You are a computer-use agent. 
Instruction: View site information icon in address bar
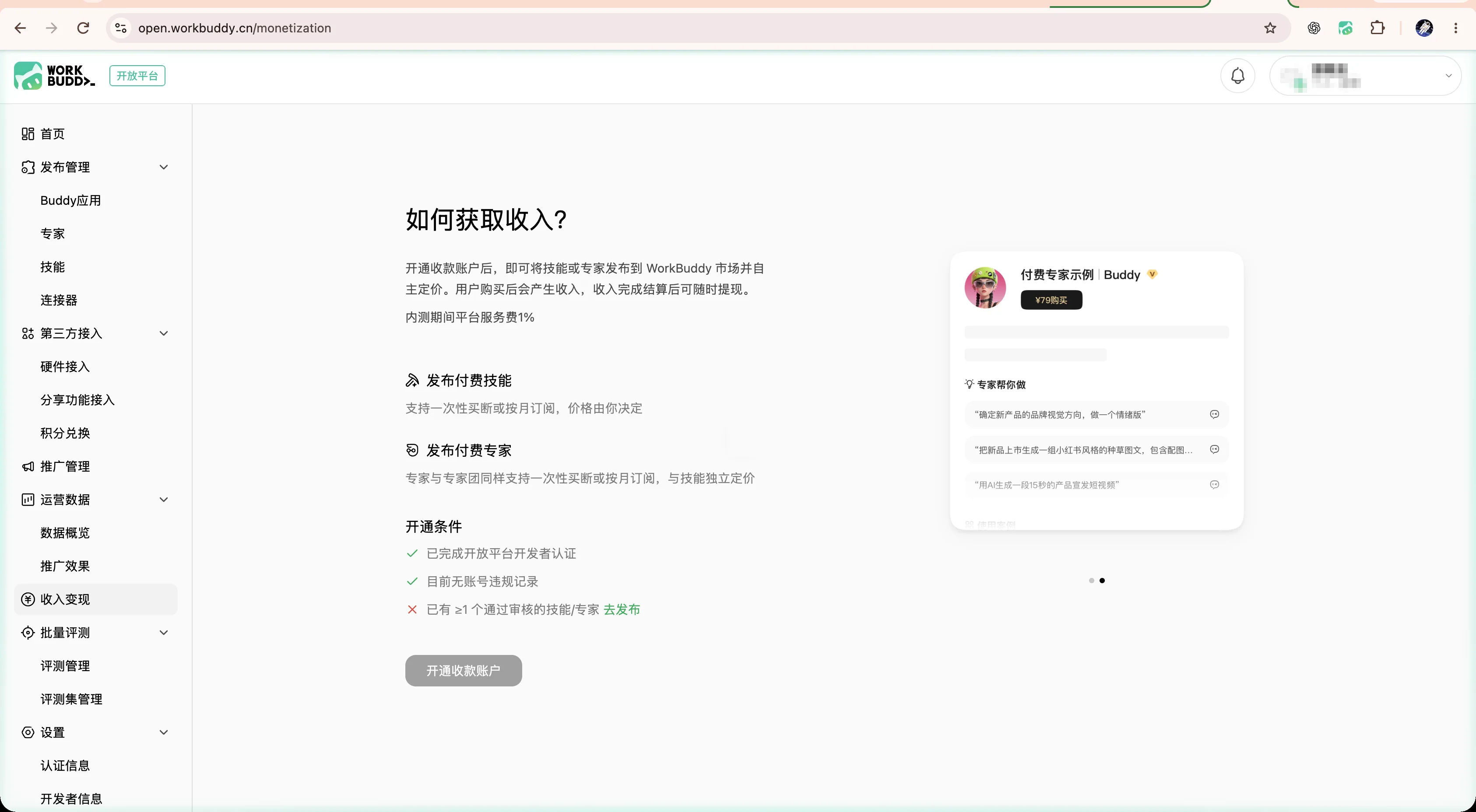(121, 28)
